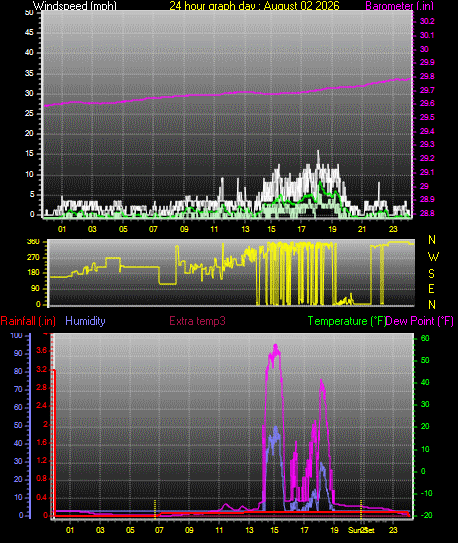Click the '29.9' barometer axis value

[427, 63]
